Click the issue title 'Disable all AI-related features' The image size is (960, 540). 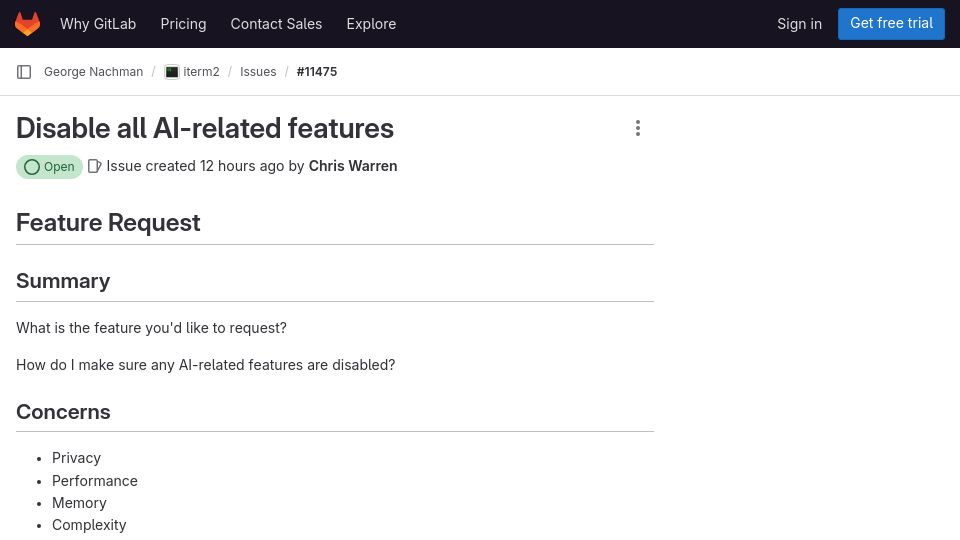coord(205,128)
